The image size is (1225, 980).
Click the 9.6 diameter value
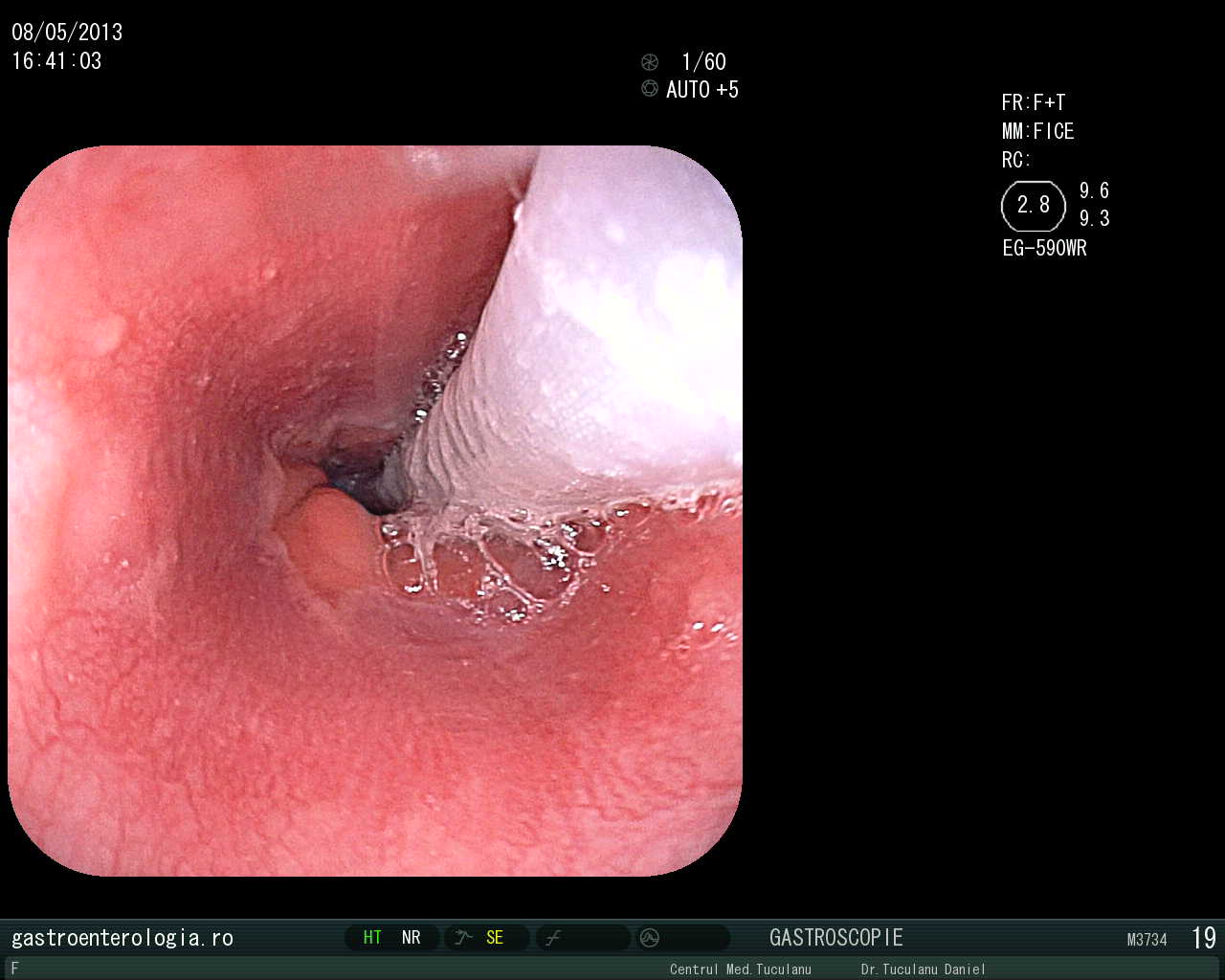[x=1095, y=190]
